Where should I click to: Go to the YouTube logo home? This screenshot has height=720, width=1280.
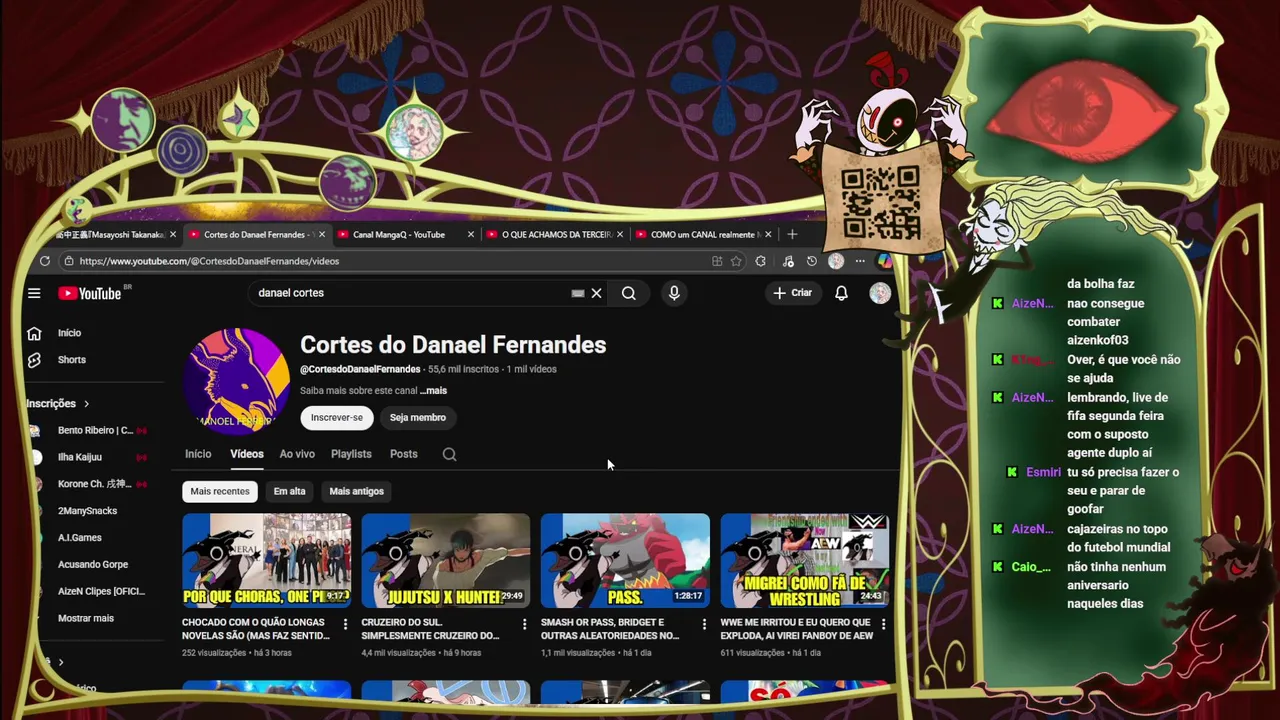tap(90, 293)
